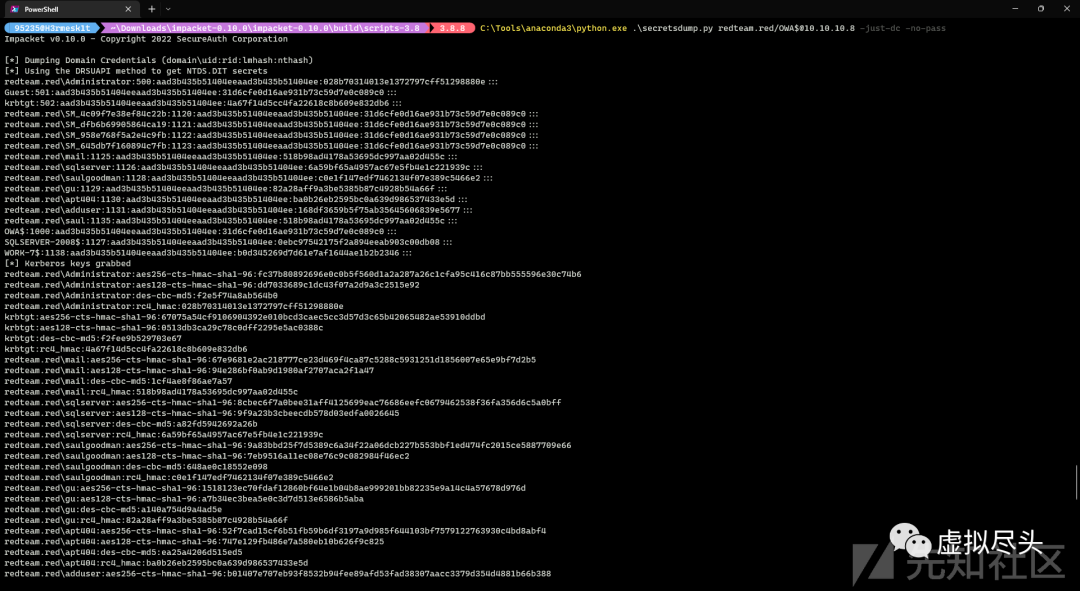This screenshot has height=591, width=1080.
Task: Close the terminal window
Action: 1066,9
